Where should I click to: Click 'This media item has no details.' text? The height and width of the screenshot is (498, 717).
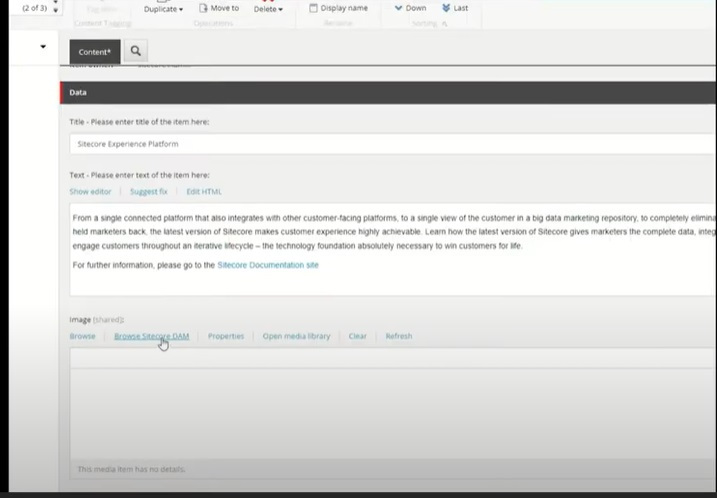click(131, 469)
